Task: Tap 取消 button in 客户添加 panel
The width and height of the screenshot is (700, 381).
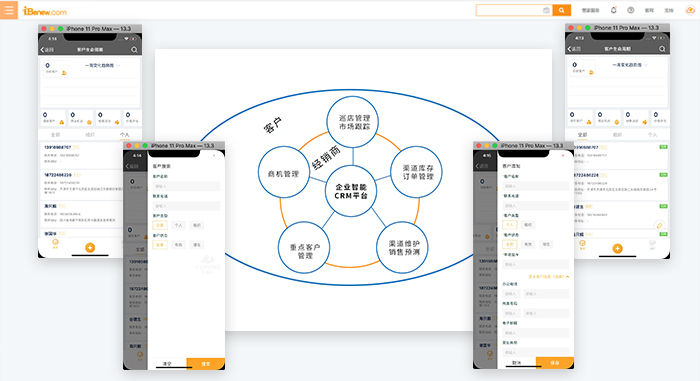Action: (517, 363)
